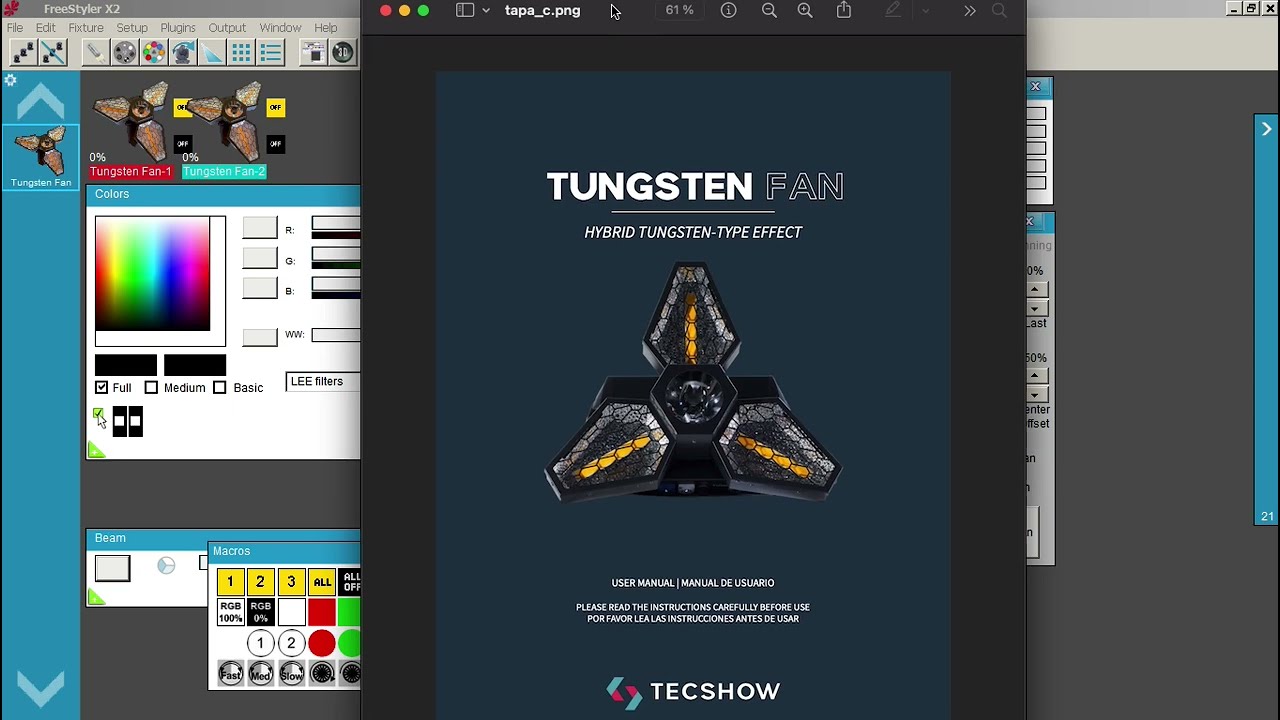Click the R channel value box

(x=260, y=228)
